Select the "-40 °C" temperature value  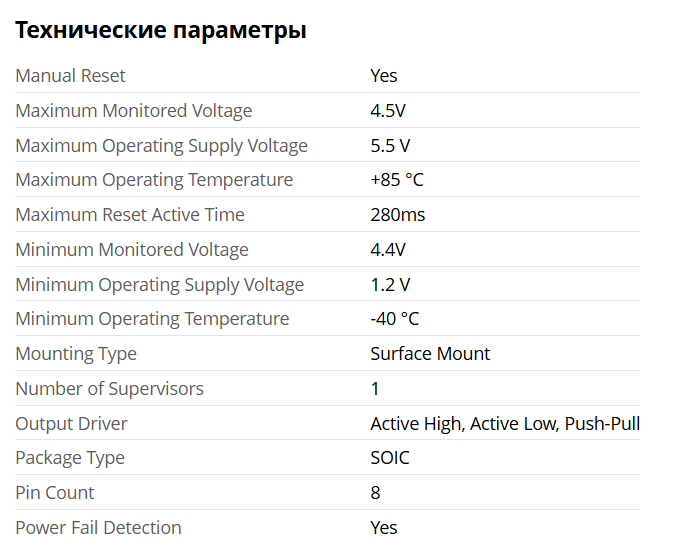click(394, 319)
